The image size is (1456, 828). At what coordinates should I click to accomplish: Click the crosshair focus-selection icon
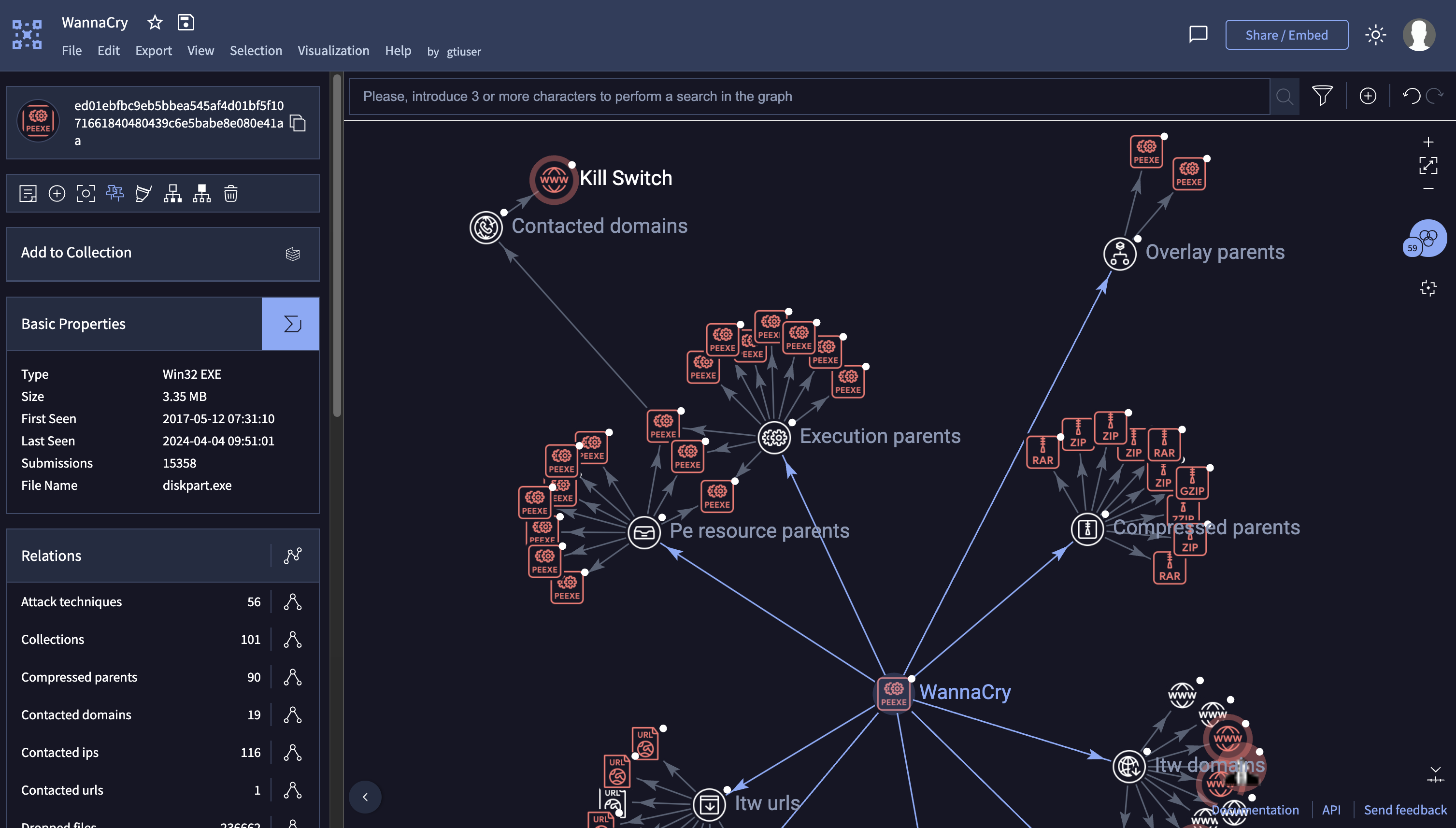(1428, 288)
